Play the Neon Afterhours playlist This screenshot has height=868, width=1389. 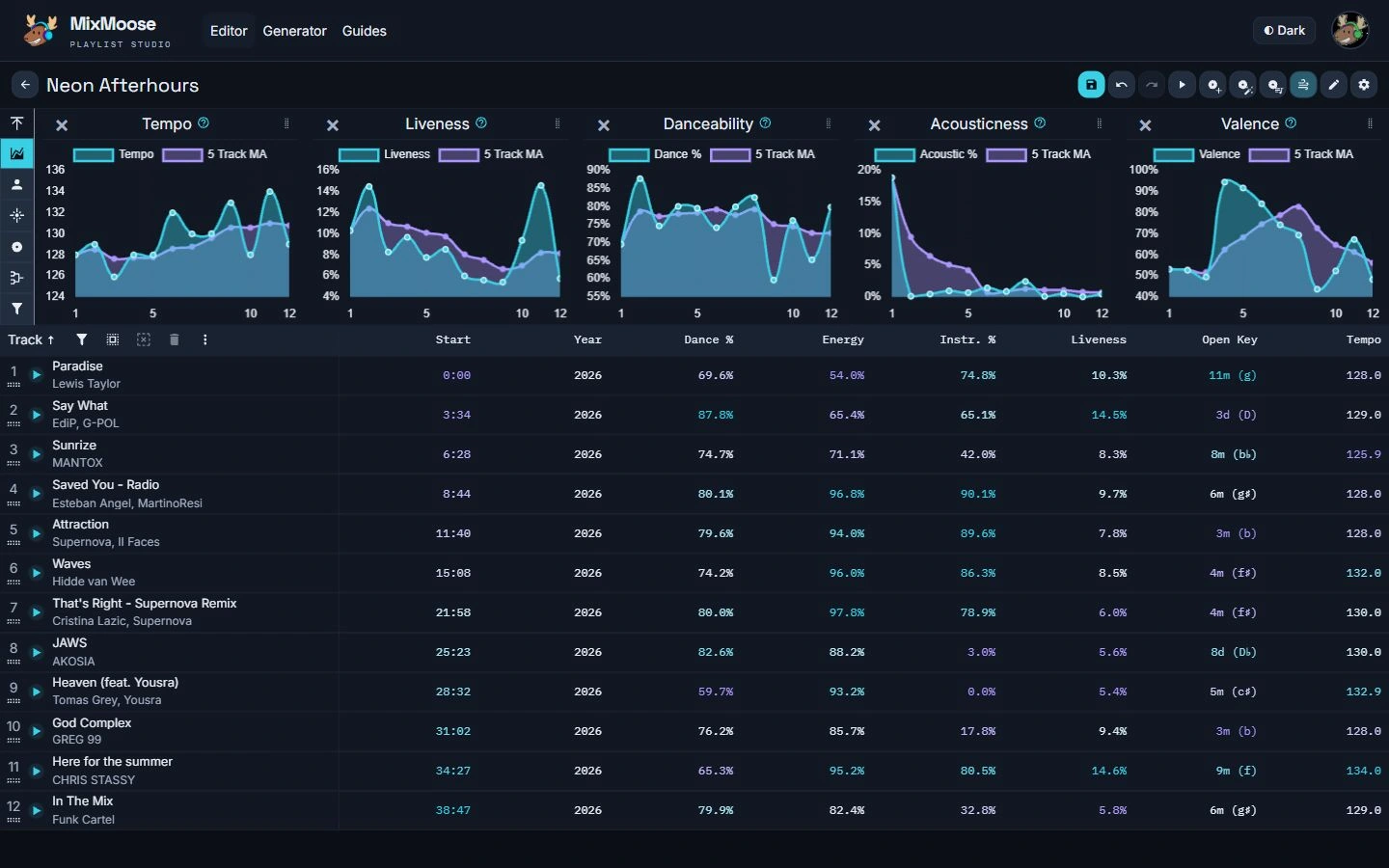point(1183,85)
